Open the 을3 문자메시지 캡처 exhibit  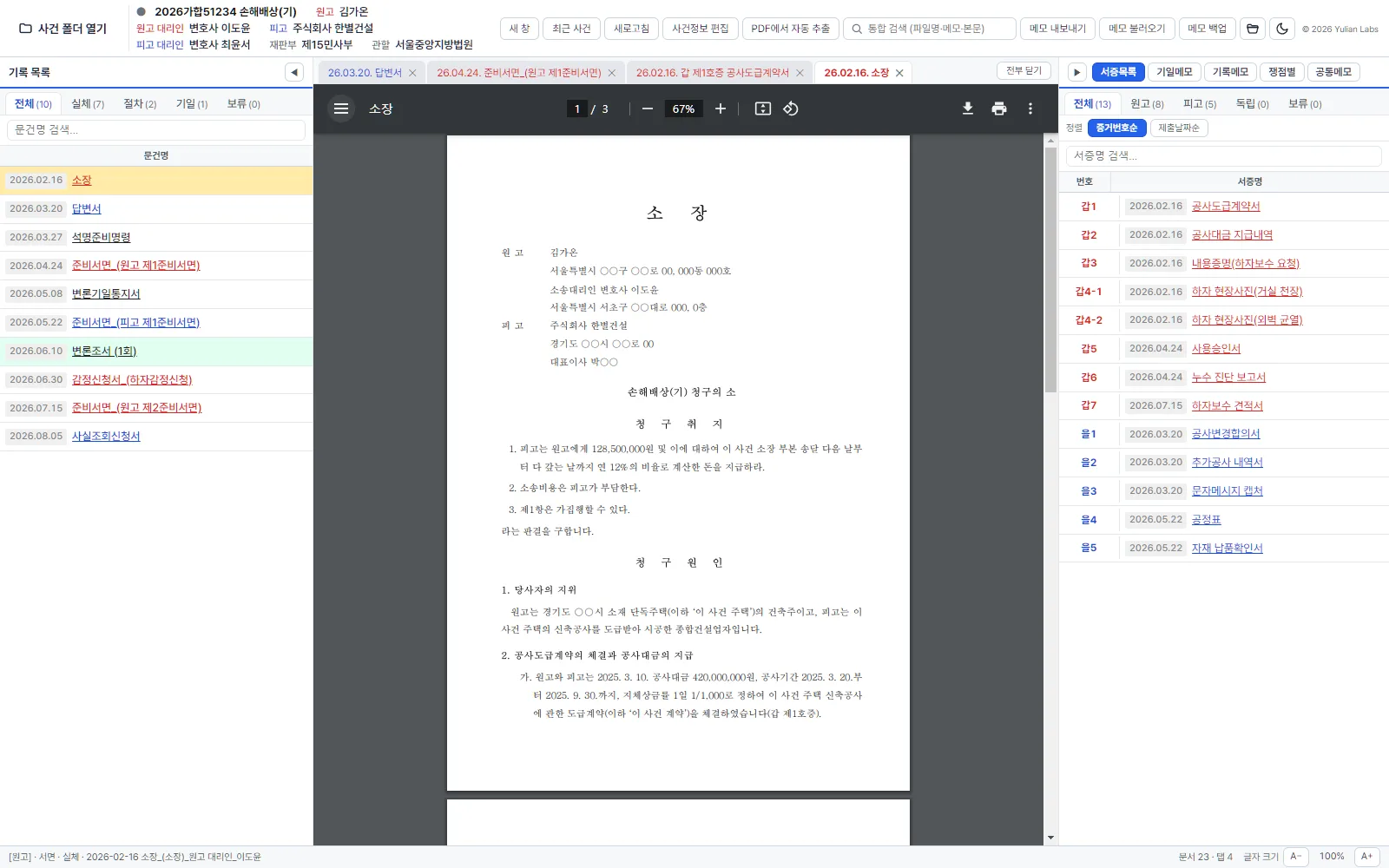click(1227, 491)
